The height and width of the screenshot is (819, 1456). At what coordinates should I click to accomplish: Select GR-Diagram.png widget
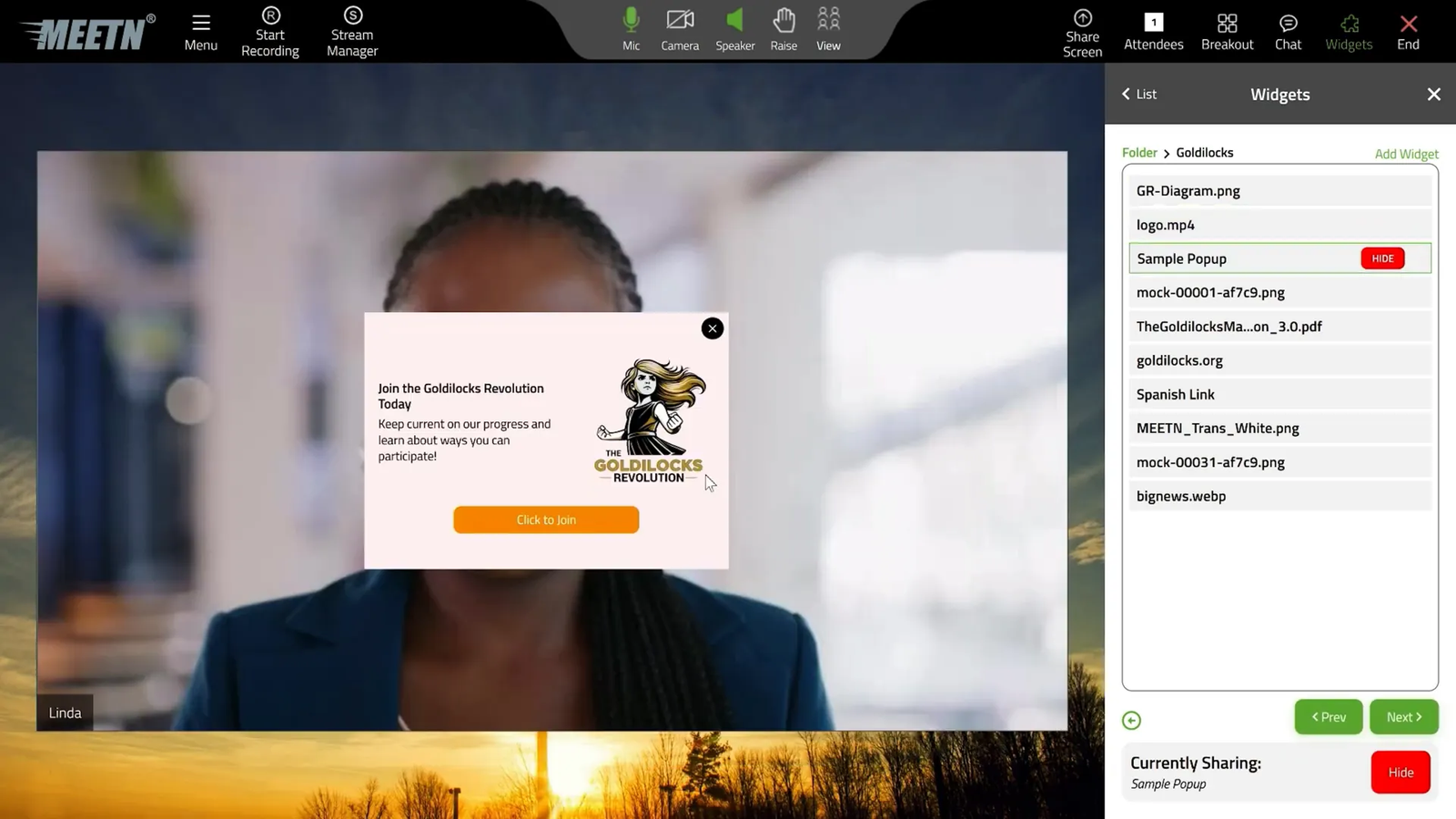click(1279, 191)
